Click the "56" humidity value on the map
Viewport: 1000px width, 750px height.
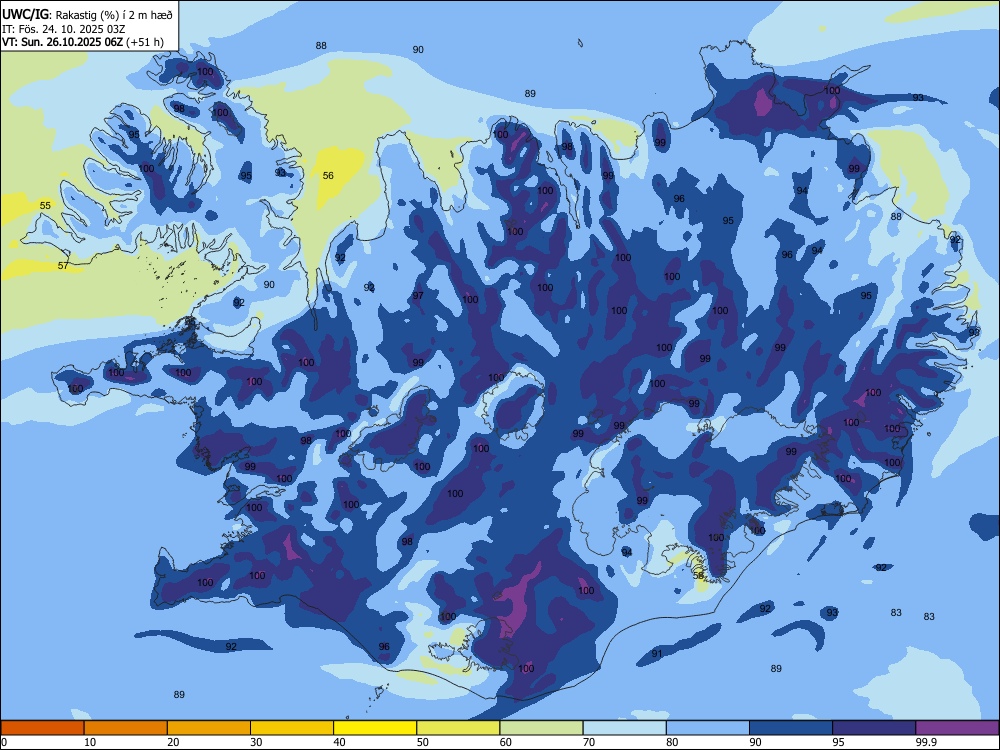click(328, 175)
